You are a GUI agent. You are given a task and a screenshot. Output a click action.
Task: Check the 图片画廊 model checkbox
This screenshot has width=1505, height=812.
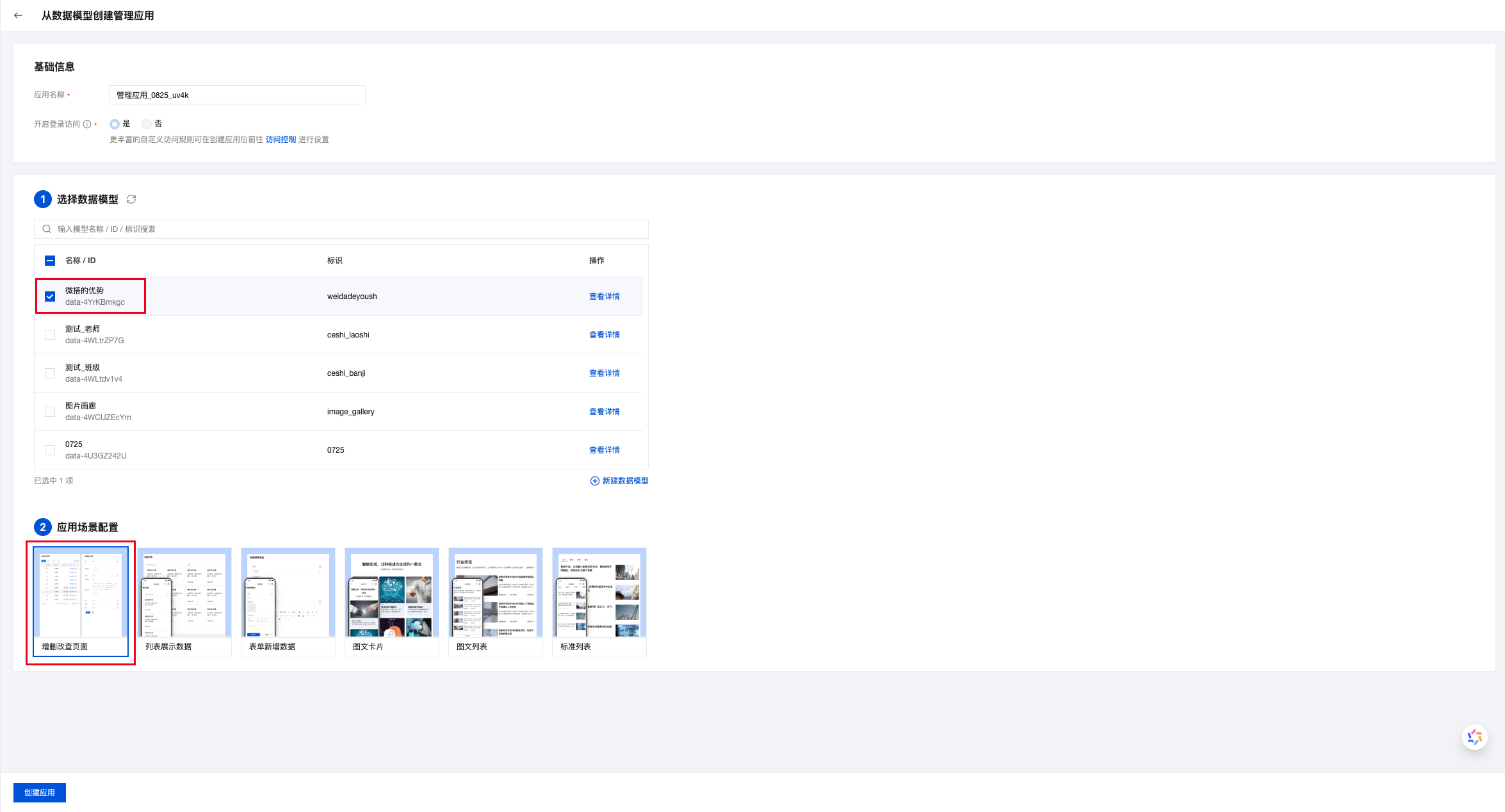point(50,412)
